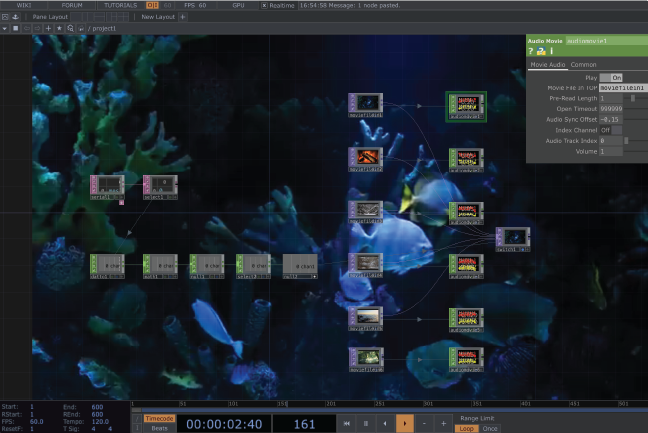Click the New Layout button
The width and height of the screenshot is (648, 433).
tap(158, 17)
